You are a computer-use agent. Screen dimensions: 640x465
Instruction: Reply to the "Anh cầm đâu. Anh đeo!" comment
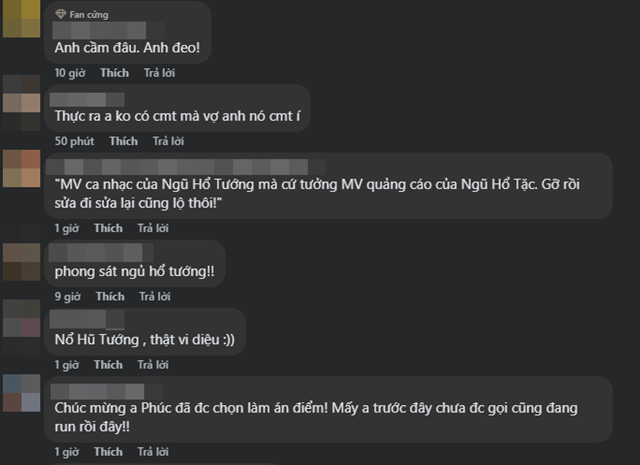159,73
